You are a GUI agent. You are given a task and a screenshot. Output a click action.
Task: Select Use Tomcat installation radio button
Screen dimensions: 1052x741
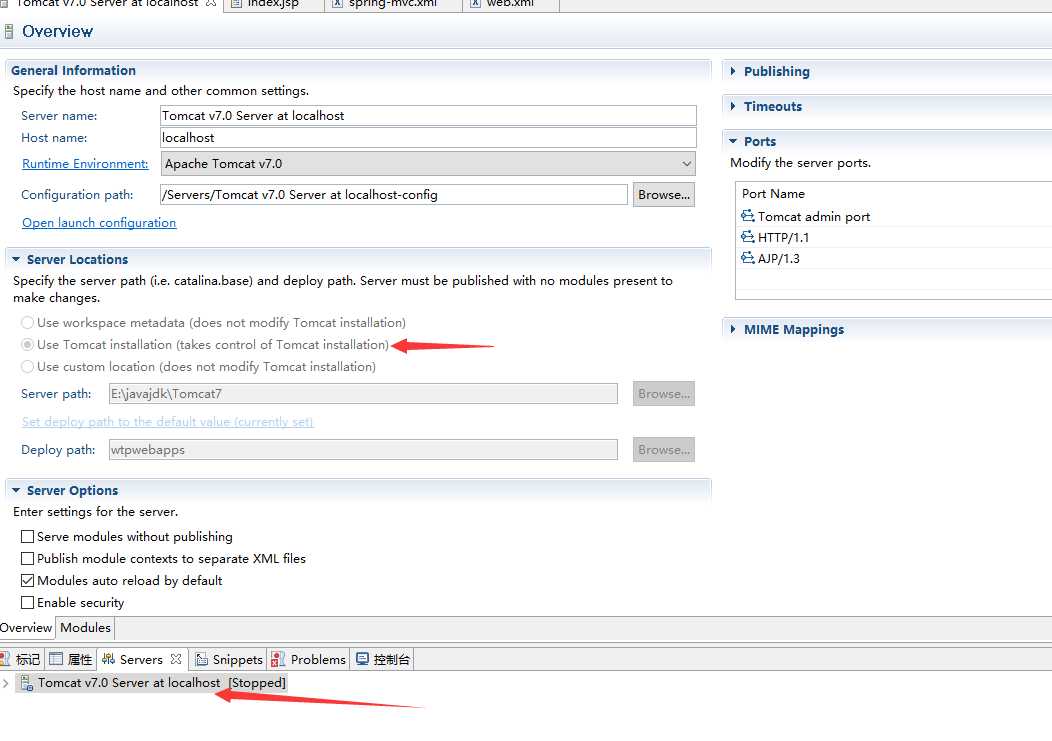pos(28,344)
